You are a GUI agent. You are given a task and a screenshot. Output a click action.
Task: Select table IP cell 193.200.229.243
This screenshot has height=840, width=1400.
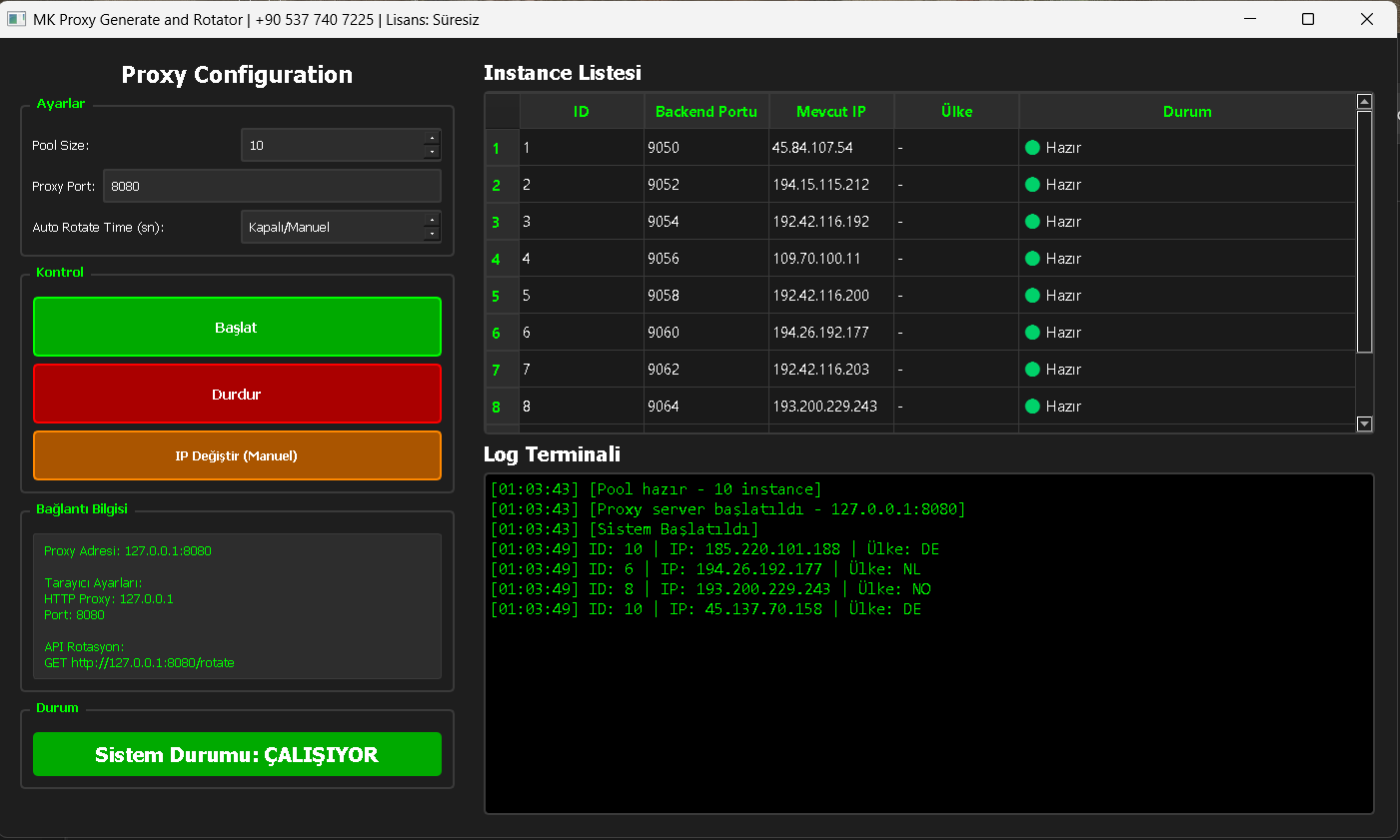click(x=831, y=407)
